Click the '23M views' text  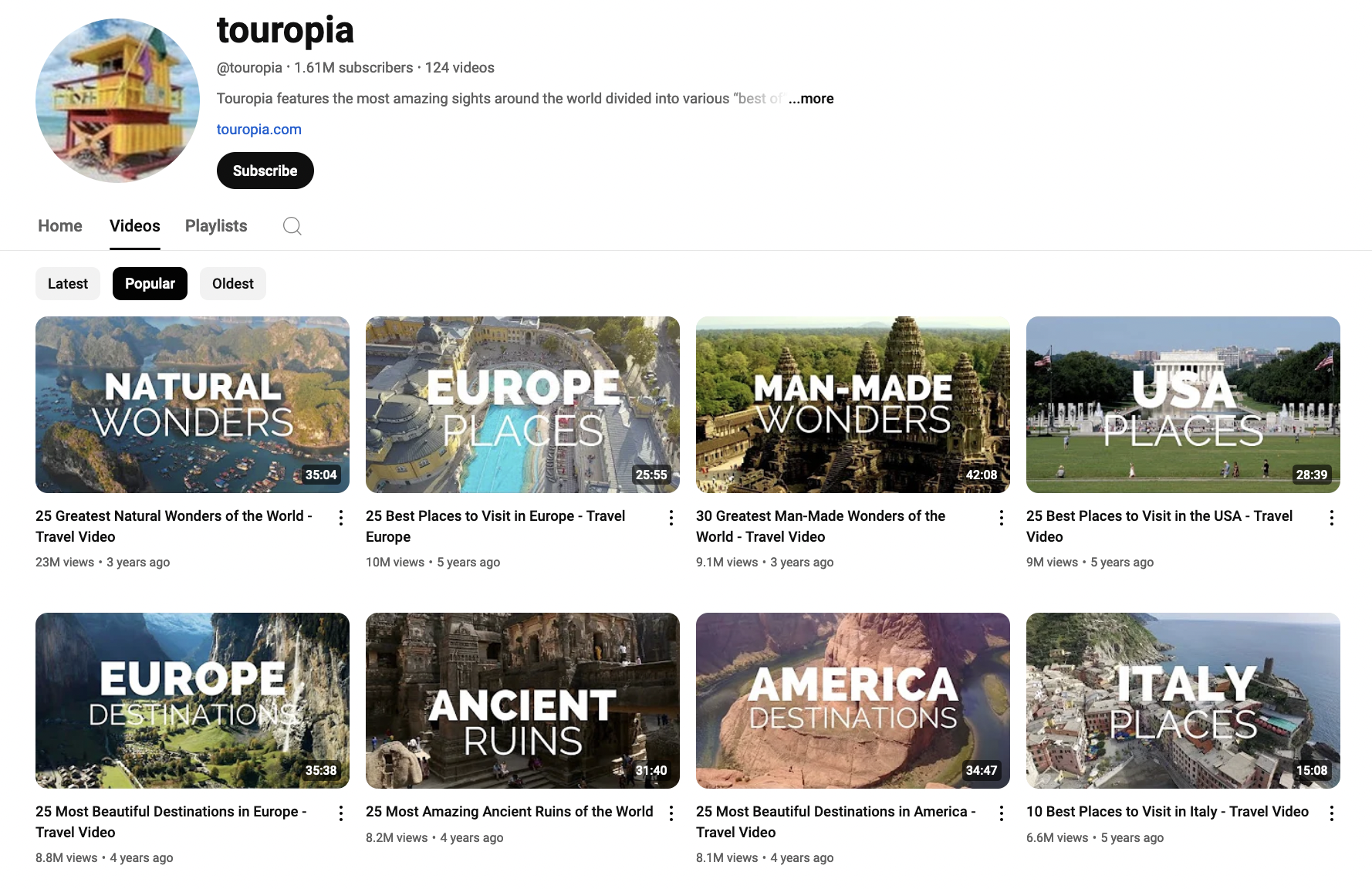tap(65, 563)
